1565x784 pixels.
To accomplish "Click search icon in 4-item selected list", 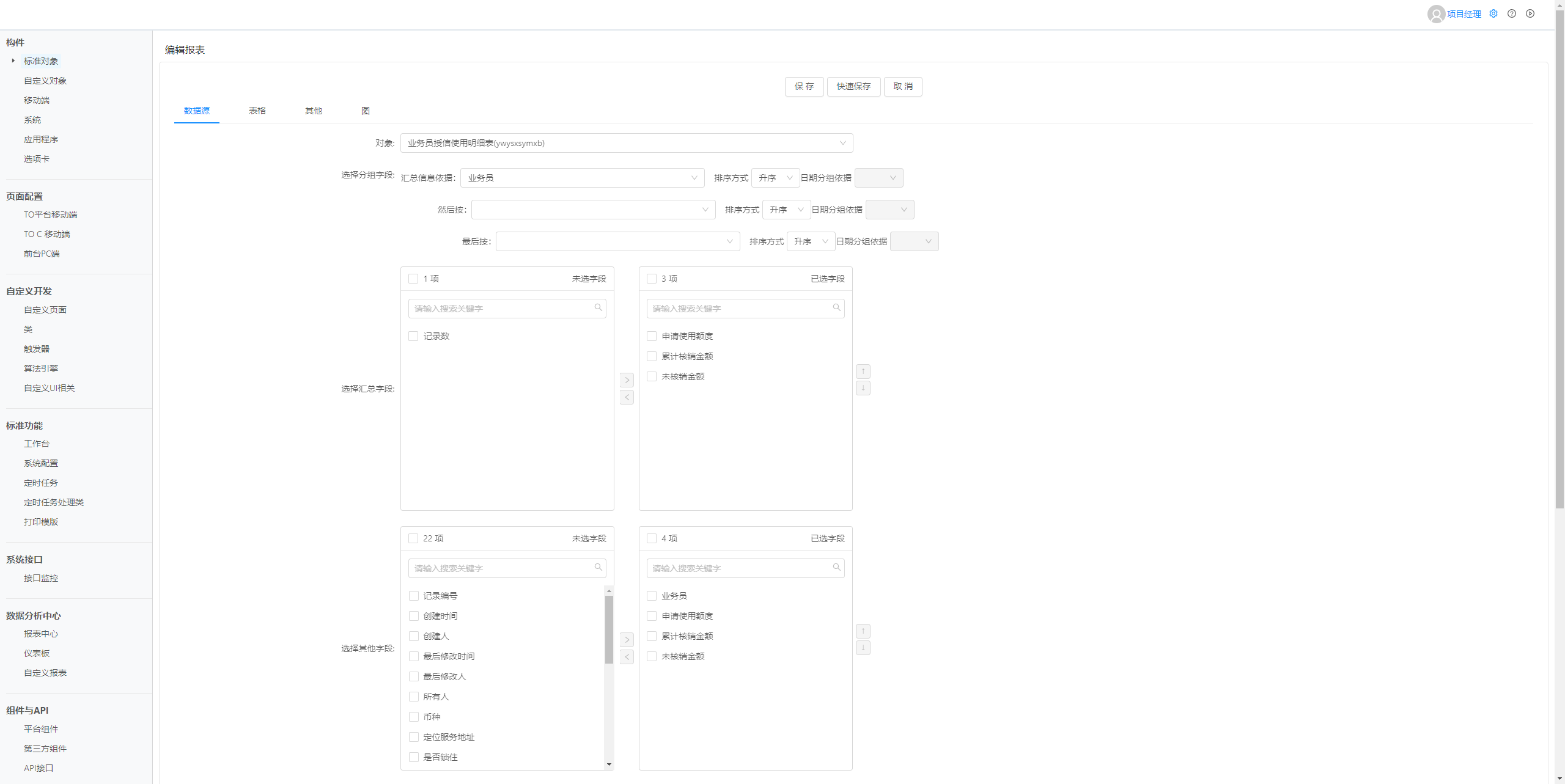I will coord(836,567).
